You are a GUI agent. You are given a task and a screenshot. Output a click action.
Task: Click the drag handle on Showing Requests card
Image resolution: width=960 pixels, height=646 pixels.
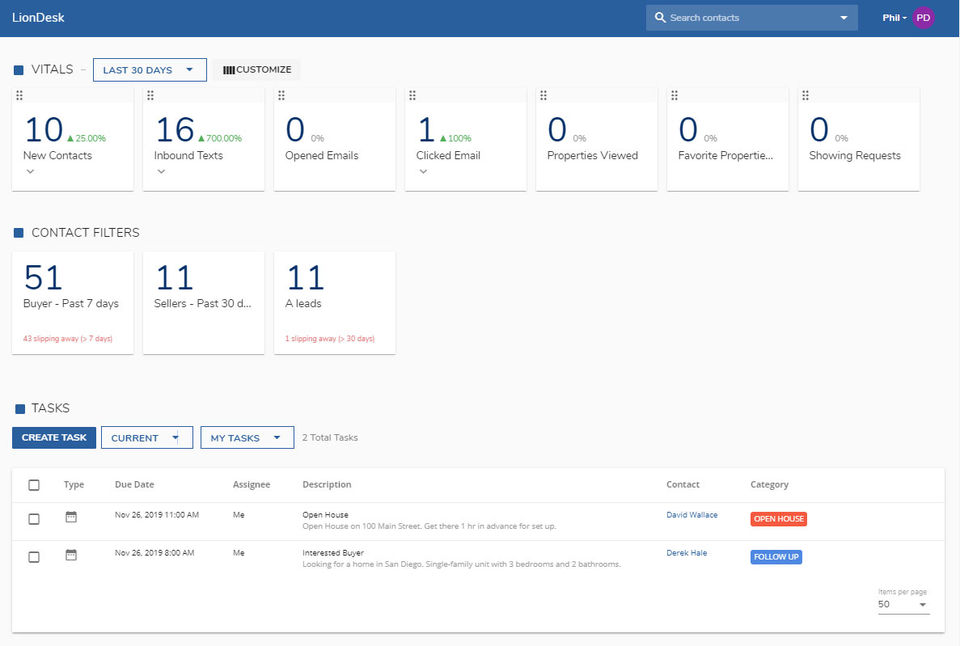(x=806, y=95)
